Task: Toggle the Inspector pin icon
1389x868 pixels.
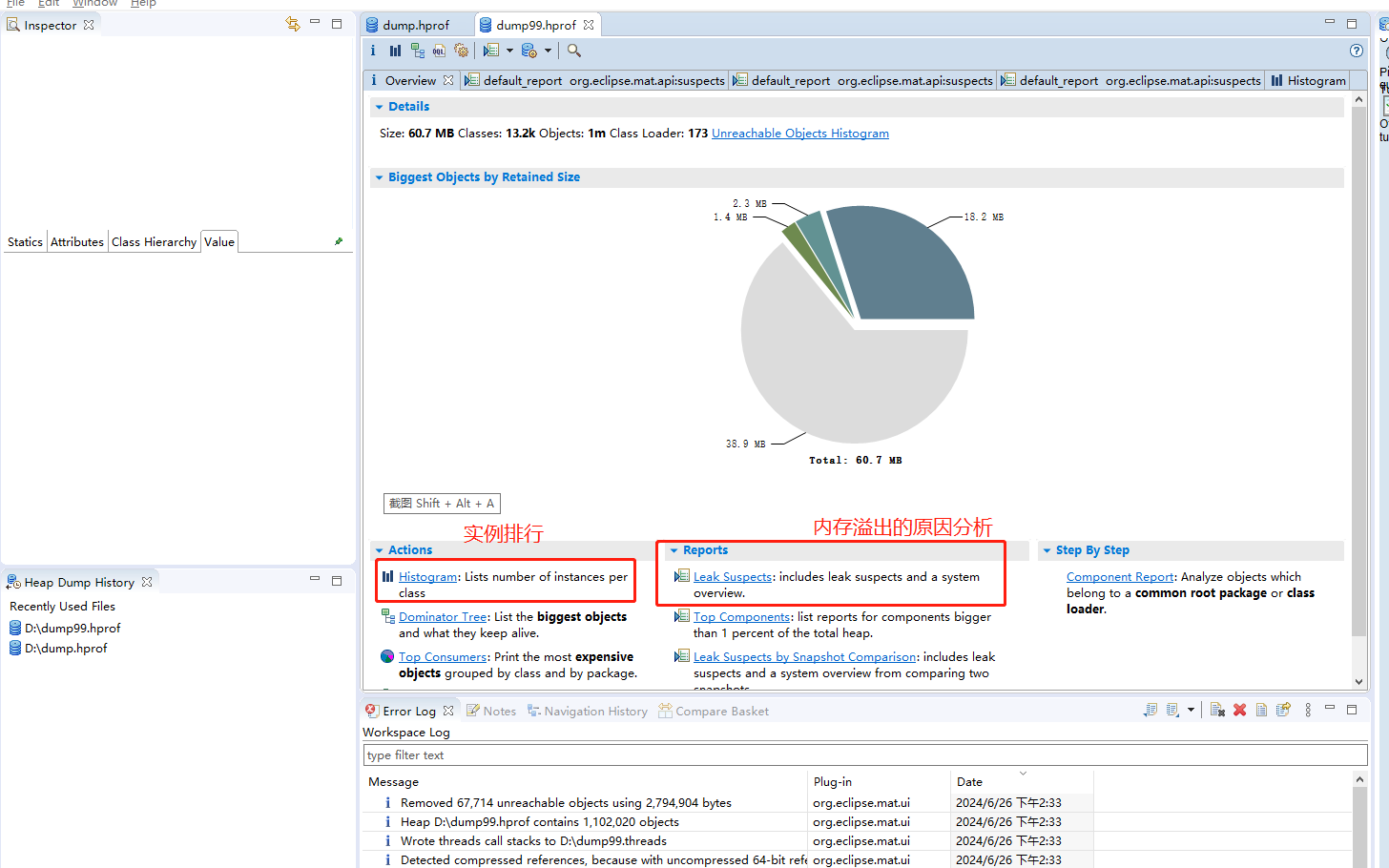Action: point(339,241)
